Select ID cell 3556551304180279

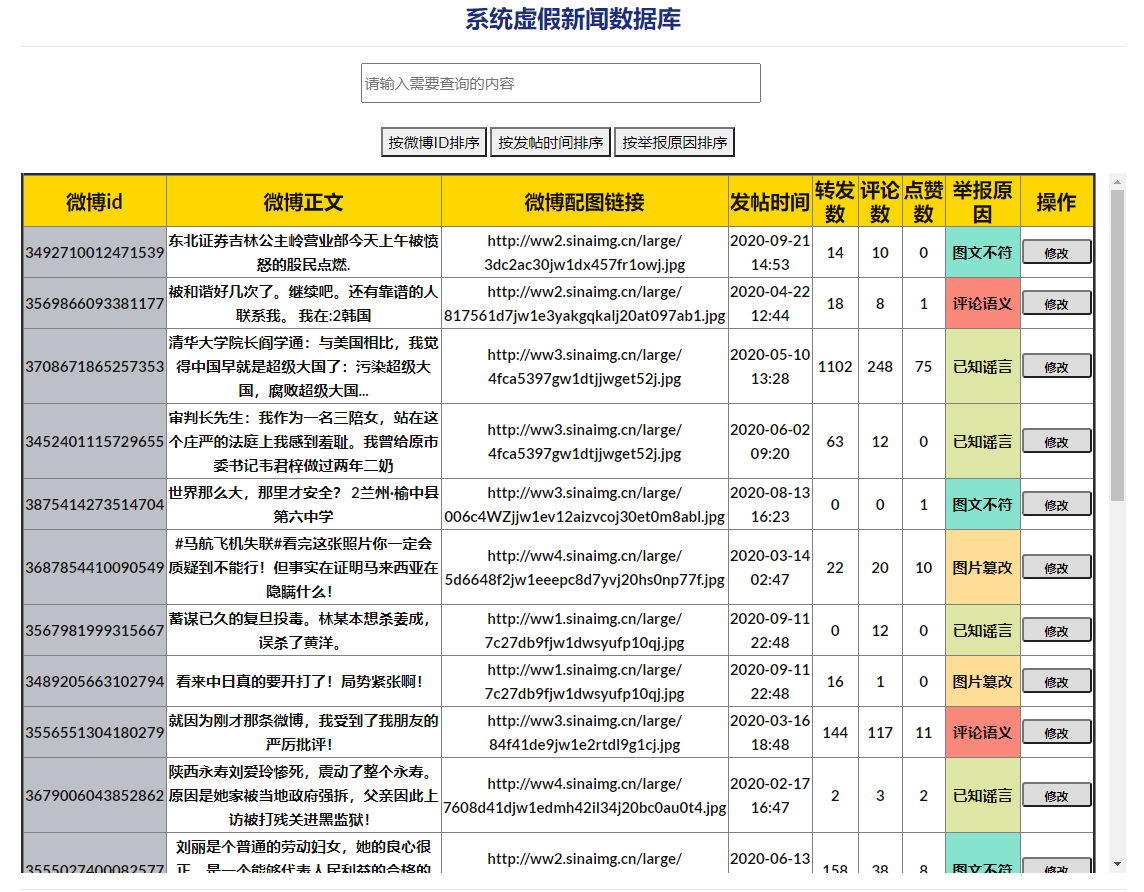click(95, 732)
